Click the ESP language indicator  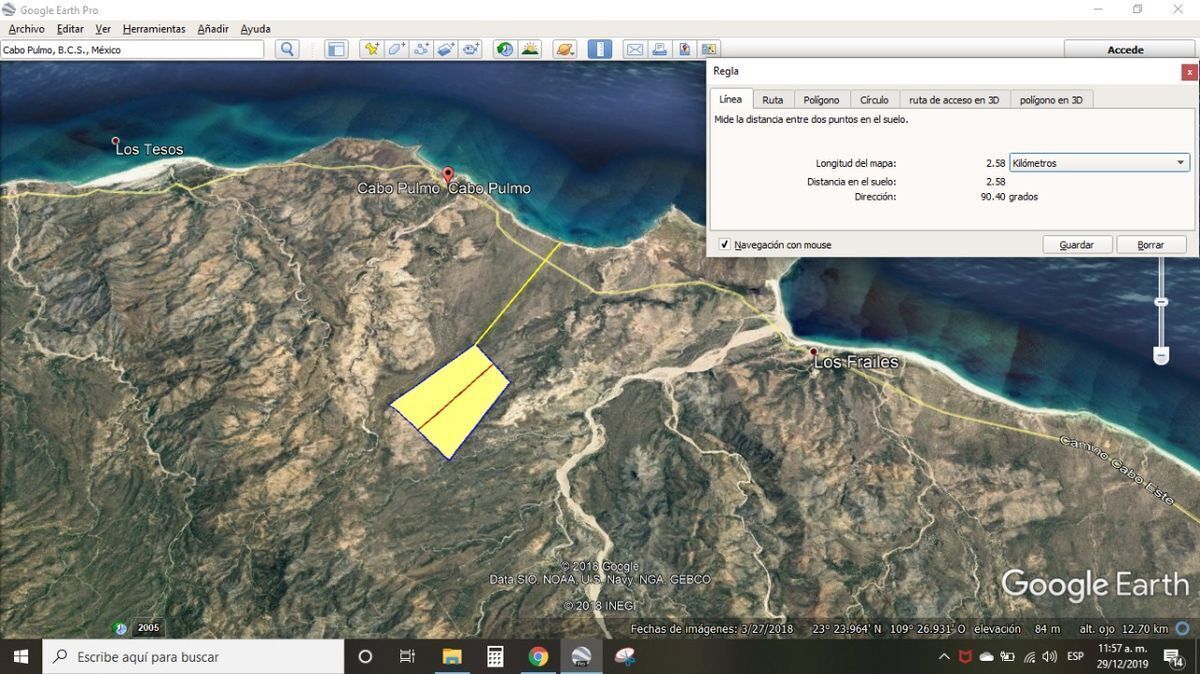[x=1075, y=656]
